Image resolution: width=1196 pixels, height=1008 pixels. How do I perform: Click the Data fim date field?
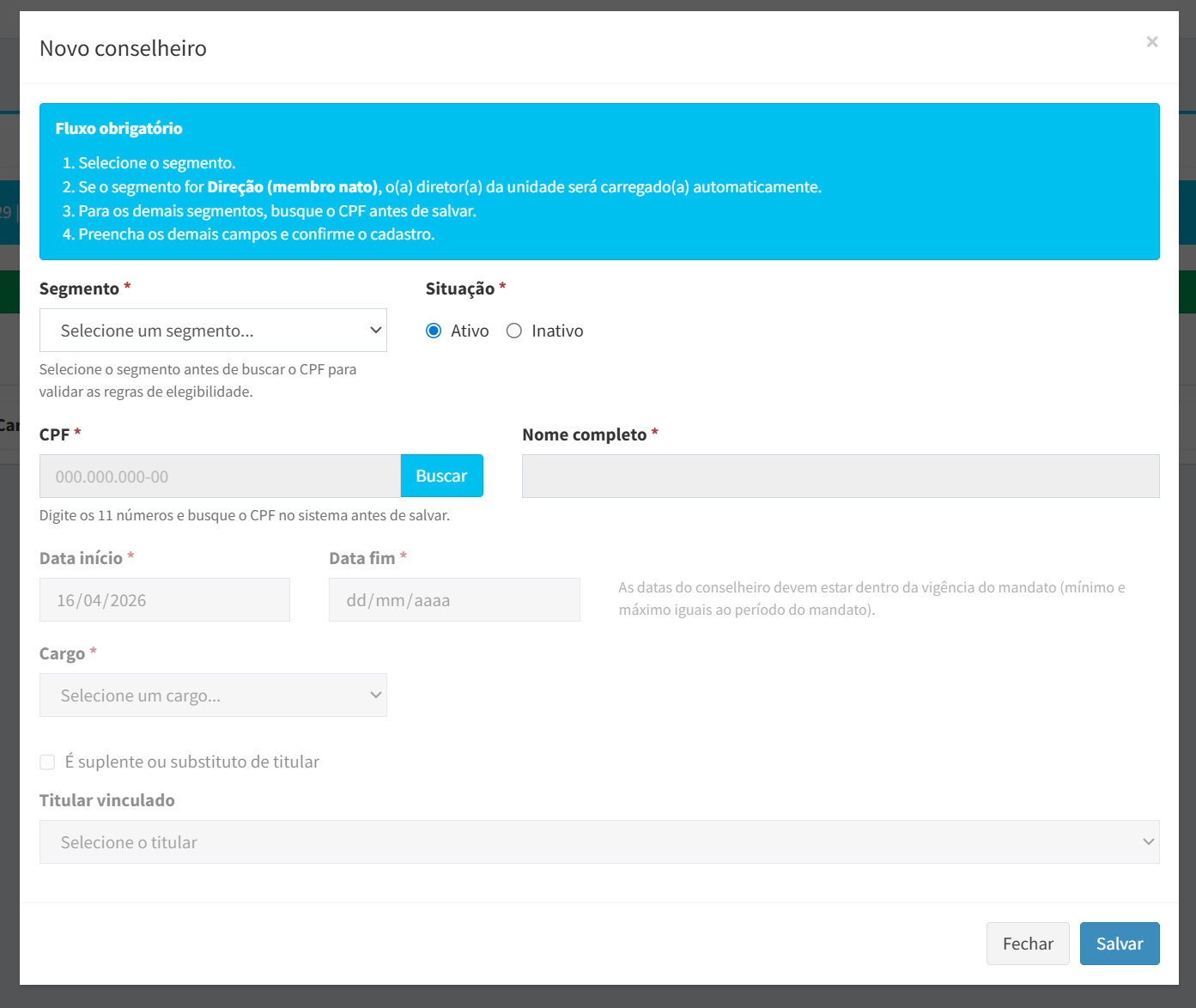[x=454, y=600]
